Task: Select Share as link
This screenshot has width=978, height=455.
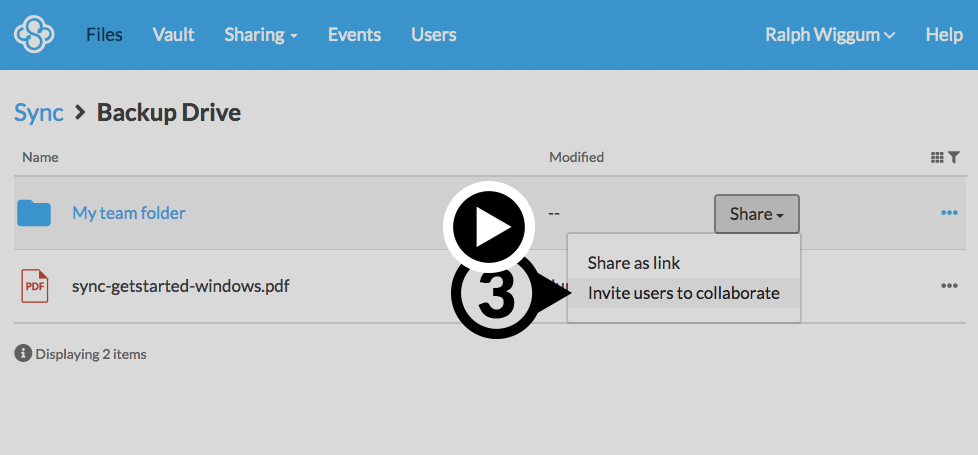Action: click(x=634, y=263)
